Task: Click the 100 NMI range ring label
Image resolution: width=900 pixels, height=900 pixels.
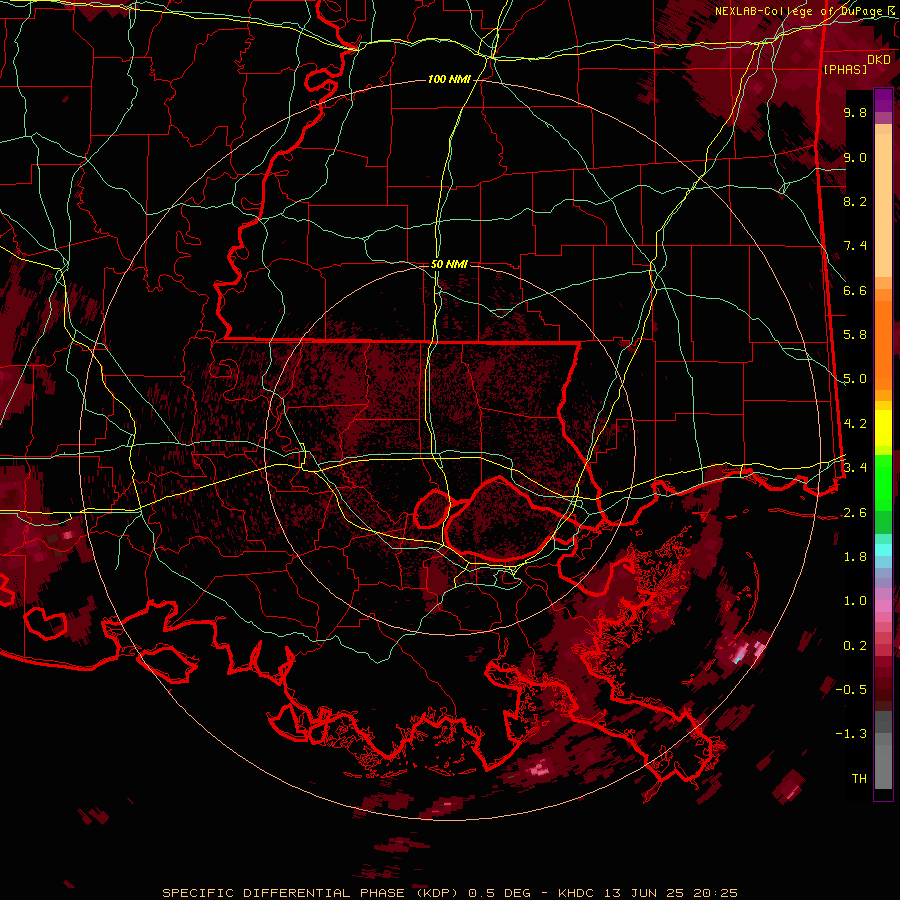Action: [449, 79]
